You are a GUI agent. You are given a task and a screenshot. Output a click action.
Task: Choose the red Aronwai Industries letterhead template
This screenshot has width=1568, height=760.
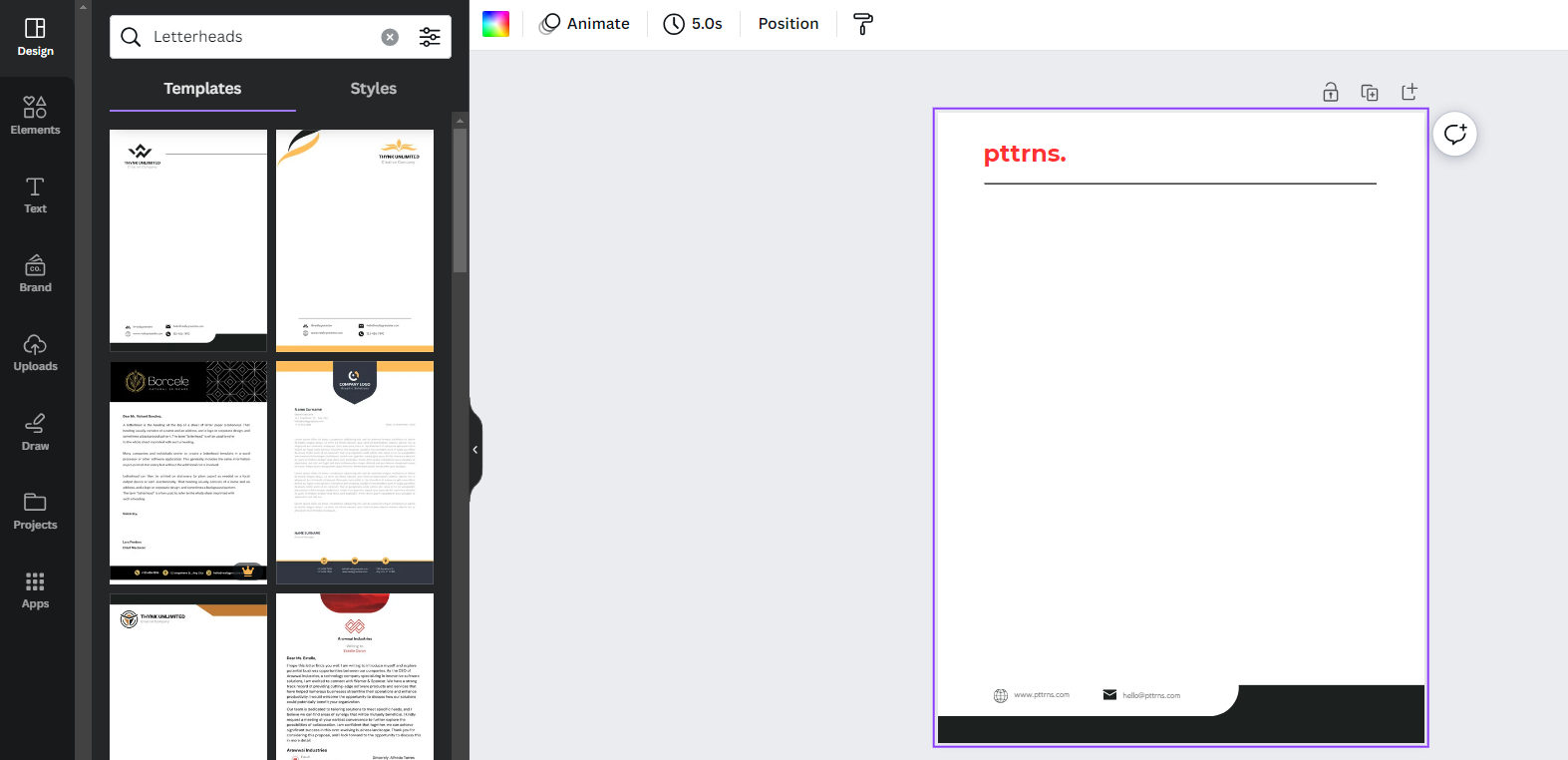click(355, 676)
